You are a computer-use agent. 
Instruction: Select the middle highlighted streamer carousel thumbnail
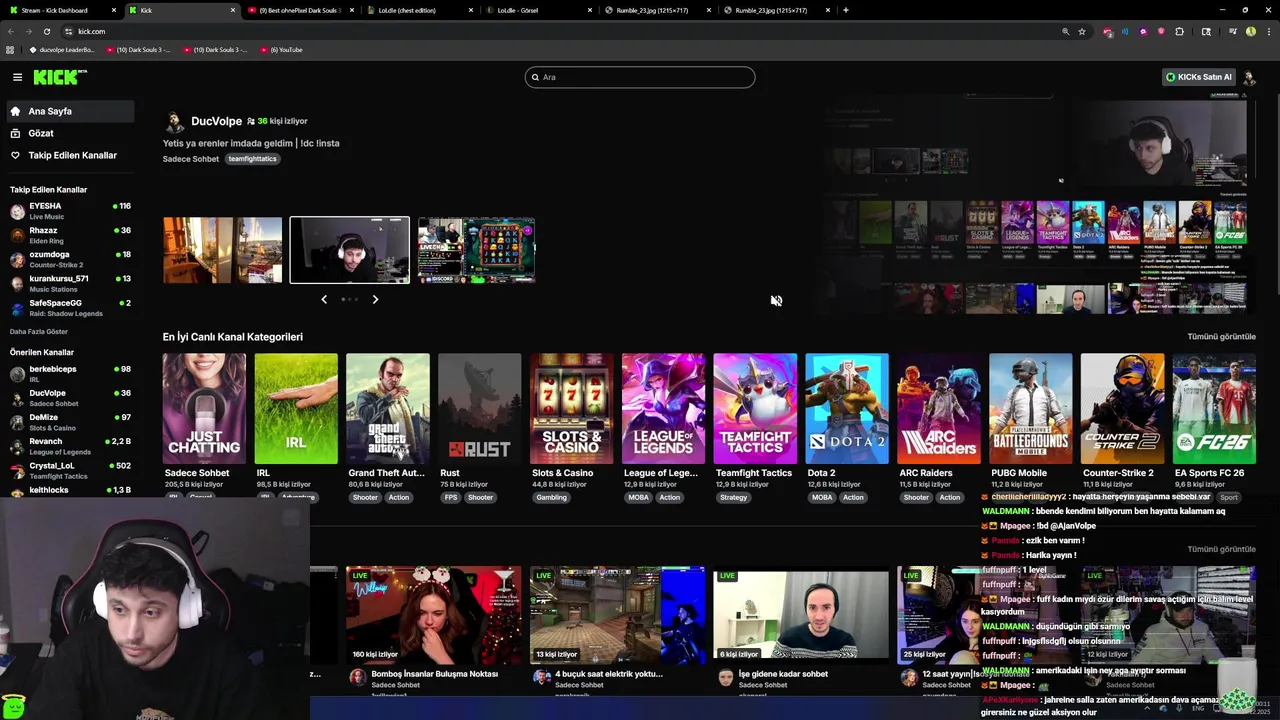(x=350, y=250)
